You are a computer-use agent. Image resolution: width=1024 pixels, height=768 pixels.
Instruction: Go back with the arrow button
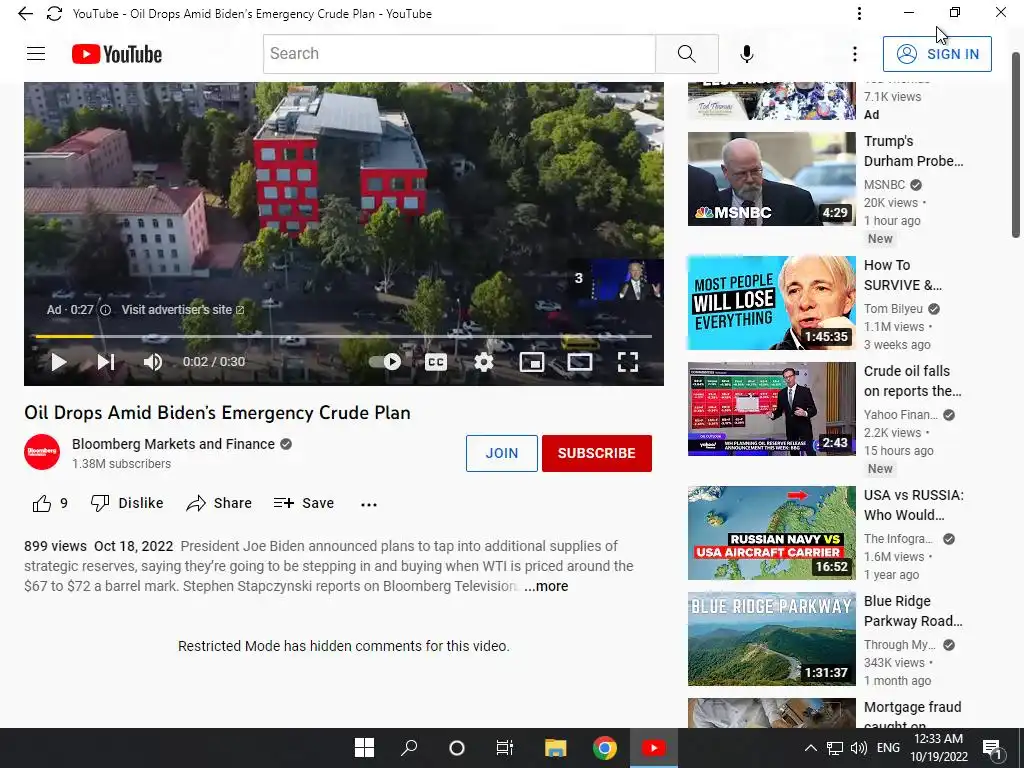[25, 13]
